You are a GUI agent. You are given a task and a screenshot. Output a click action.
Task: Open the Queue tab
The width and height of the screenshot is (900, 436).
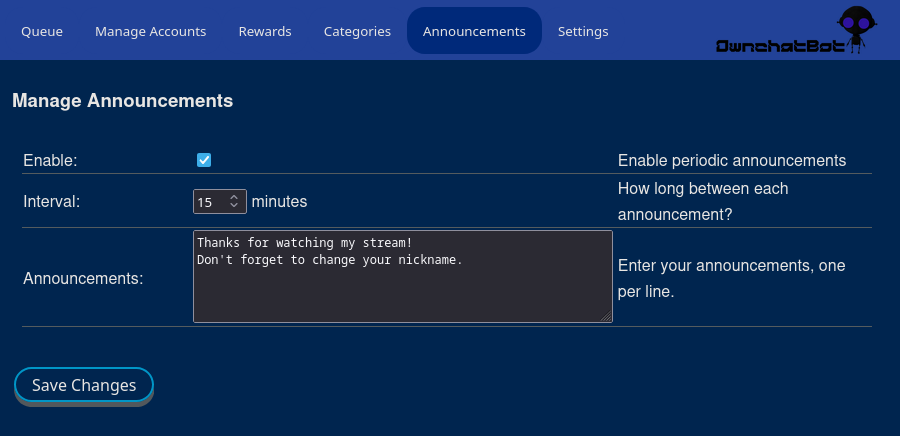(x=42, y=31)
